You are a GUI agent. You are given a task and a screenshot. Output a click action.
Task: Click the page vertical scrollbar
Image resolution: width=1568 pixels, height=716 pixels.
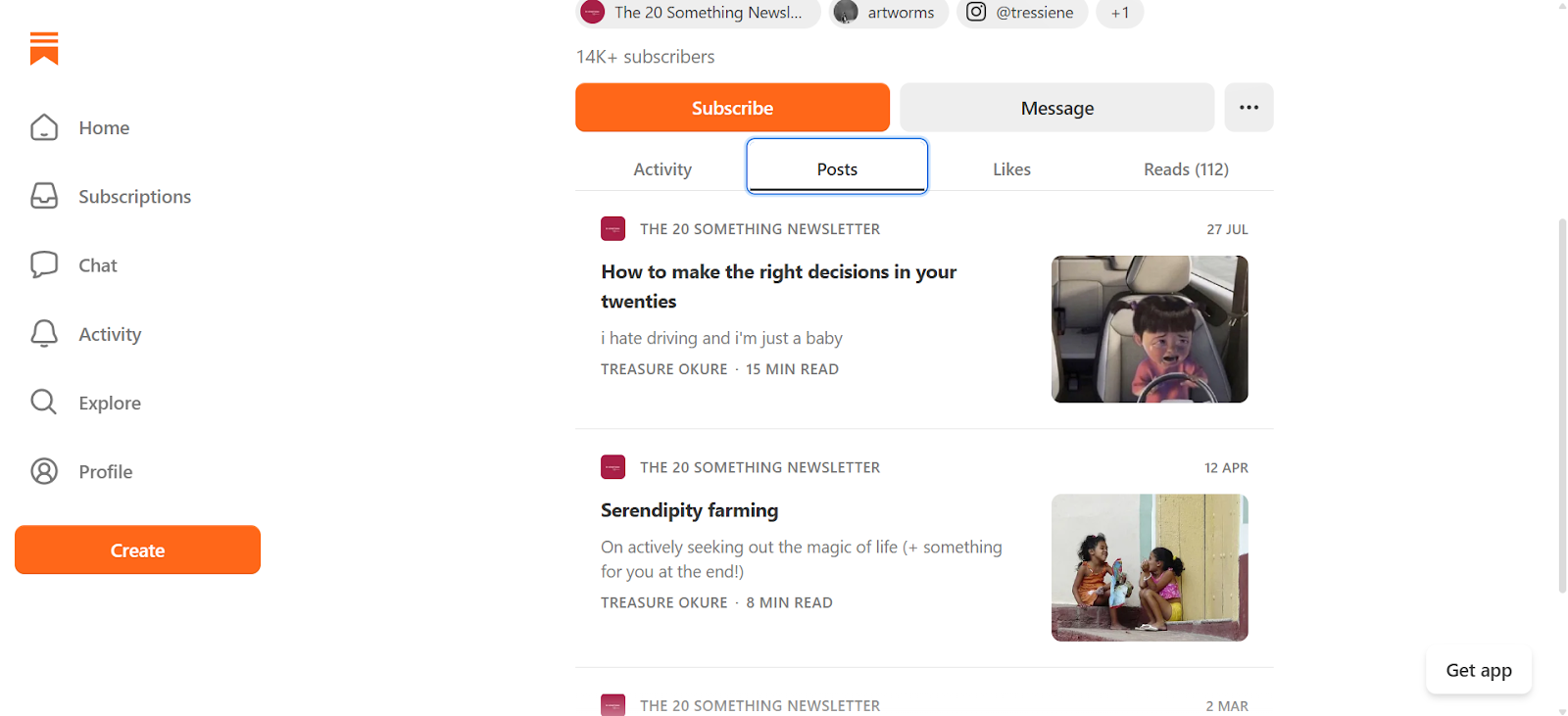tap(1562, 406)
